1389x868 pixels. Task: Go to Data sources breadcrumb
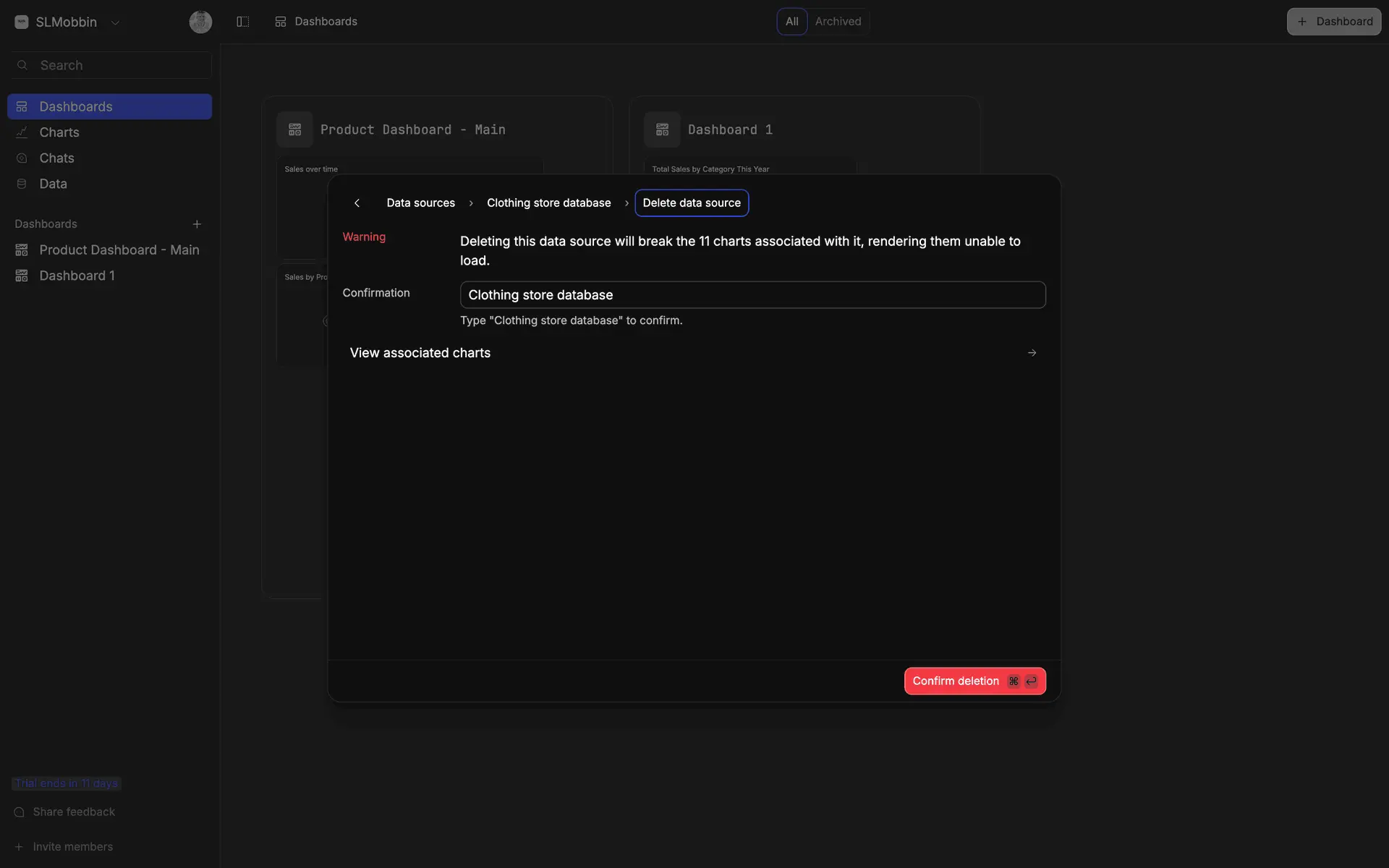tap(420, 203)
